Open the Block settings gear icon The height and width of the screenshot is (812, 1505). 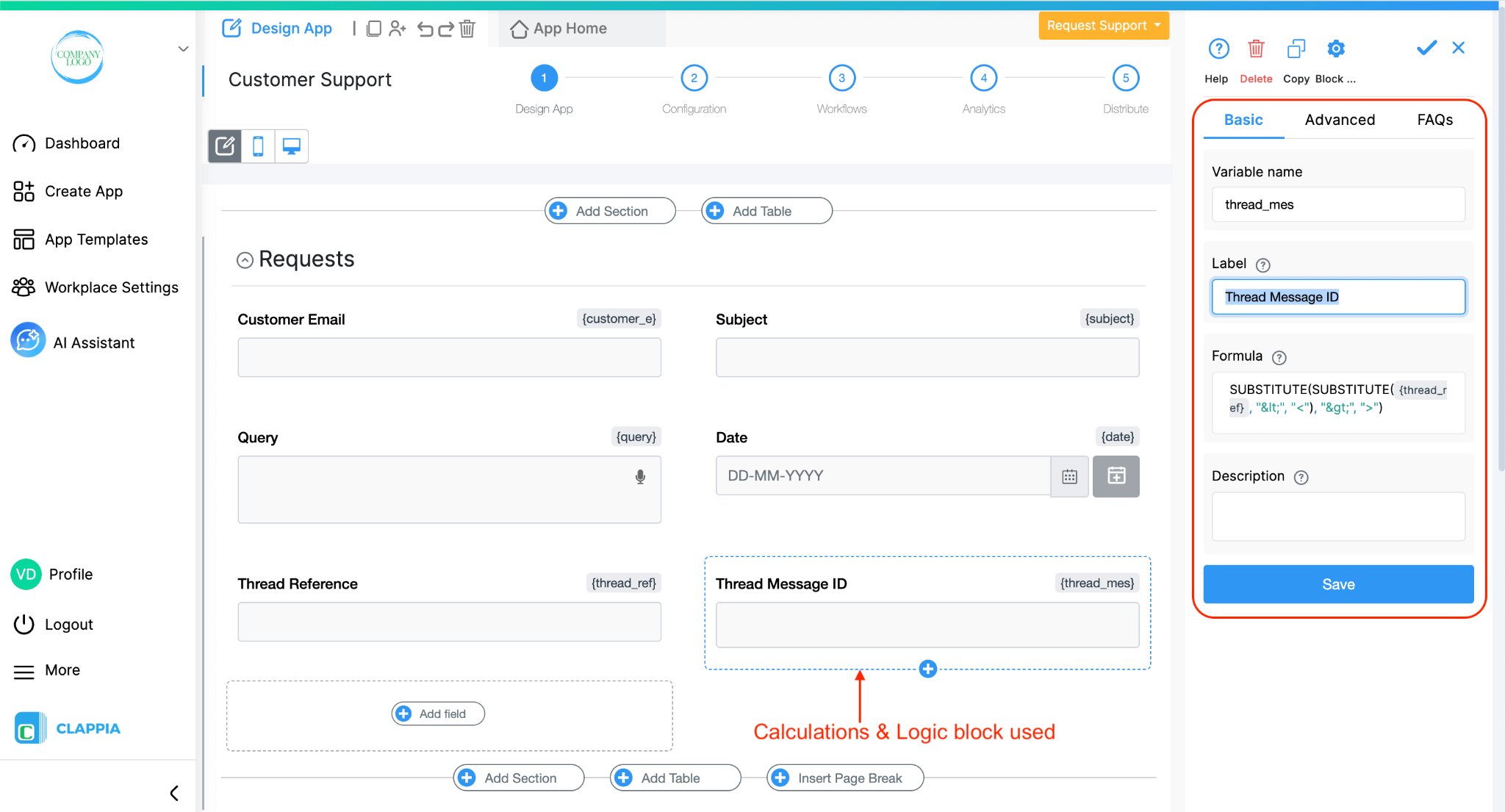coord(1335,49)
